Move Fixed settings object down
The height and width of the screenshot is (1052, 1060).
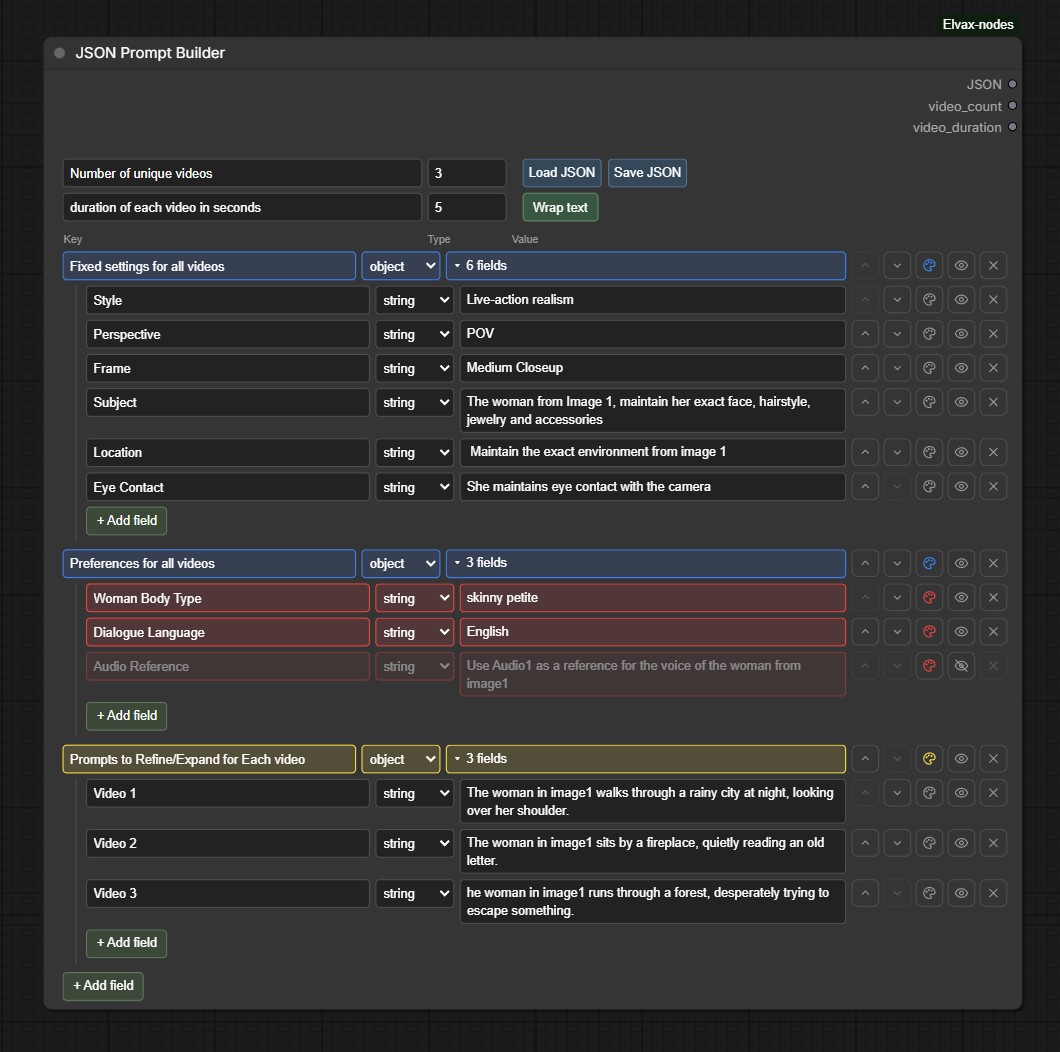pyautogui.click(x=897, y=266)
